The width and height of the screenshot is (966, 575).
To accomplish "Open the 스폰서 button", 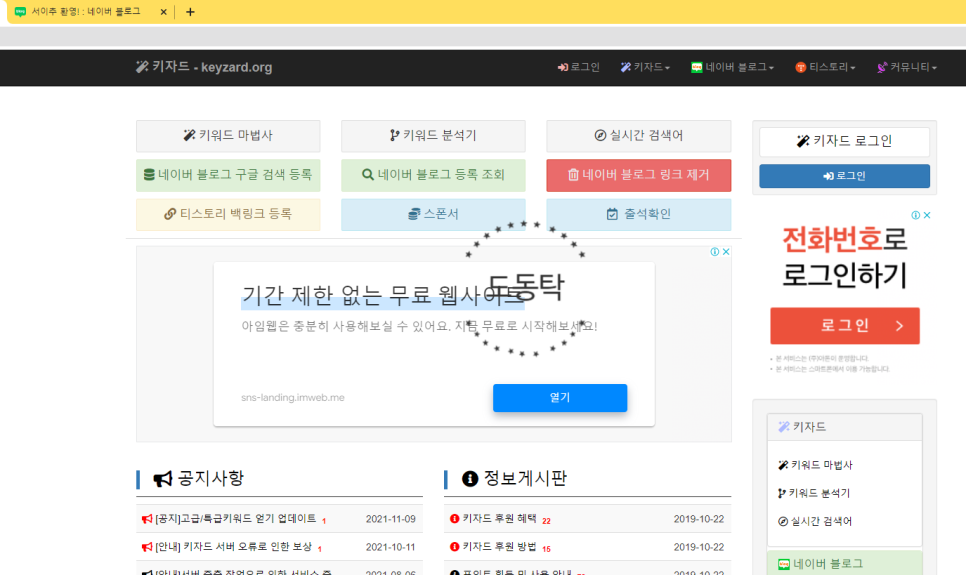I will coord(433,214).
